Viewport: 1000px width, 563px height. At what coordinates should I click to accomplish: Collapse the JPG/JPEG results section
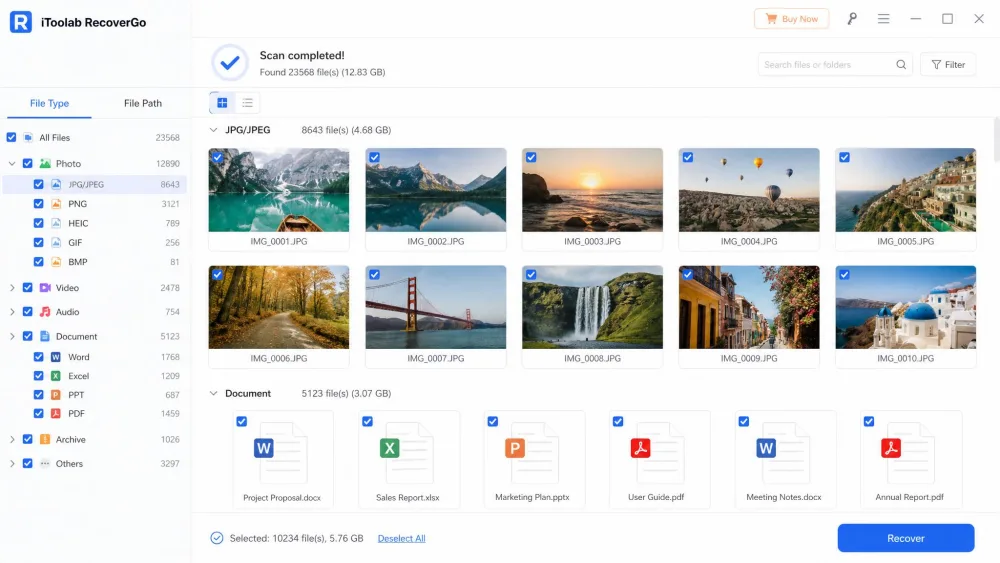coord(213,130)
